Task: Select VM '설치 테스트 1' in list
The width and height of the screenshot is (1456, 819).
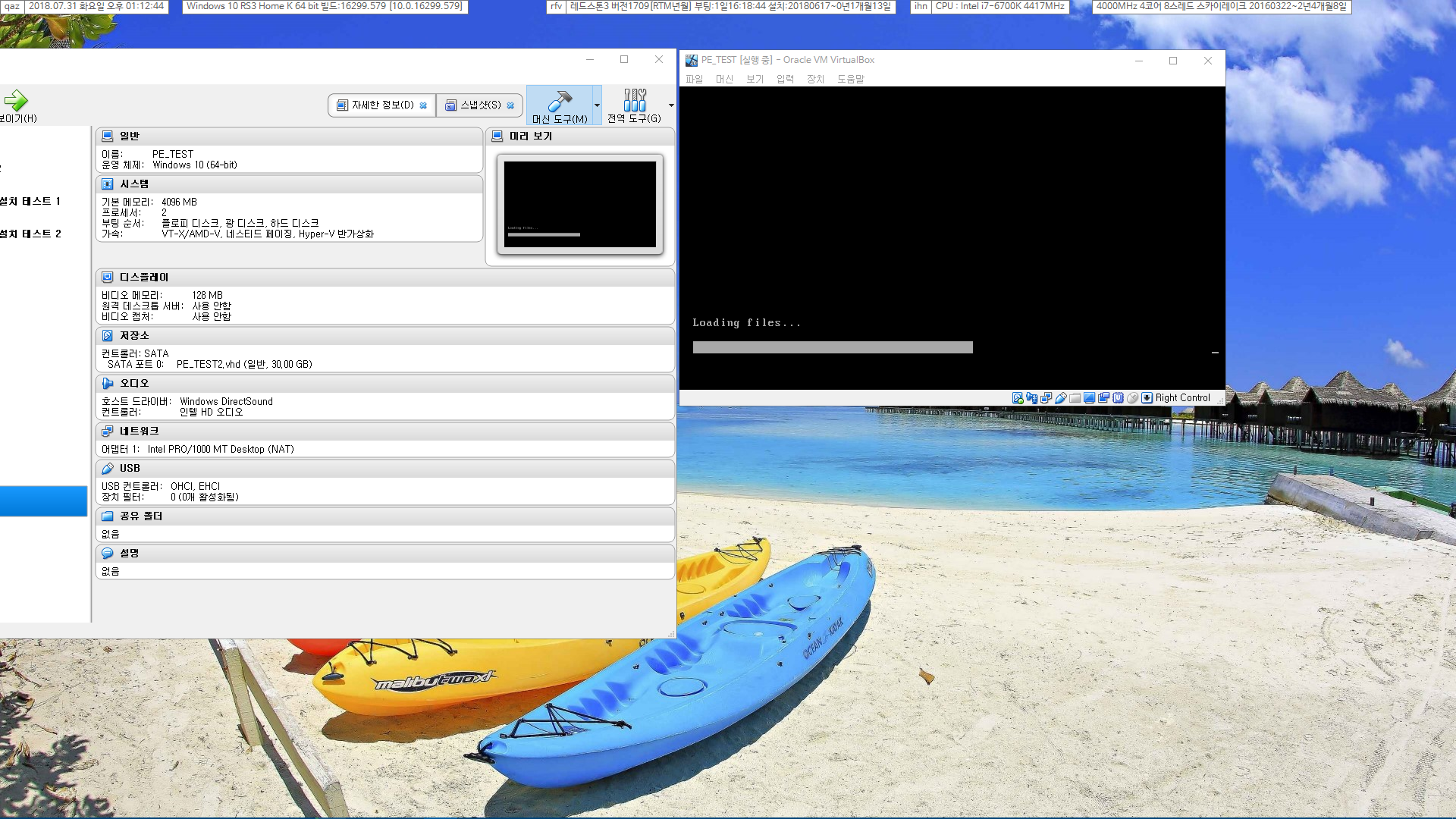Action: point(30,201)
